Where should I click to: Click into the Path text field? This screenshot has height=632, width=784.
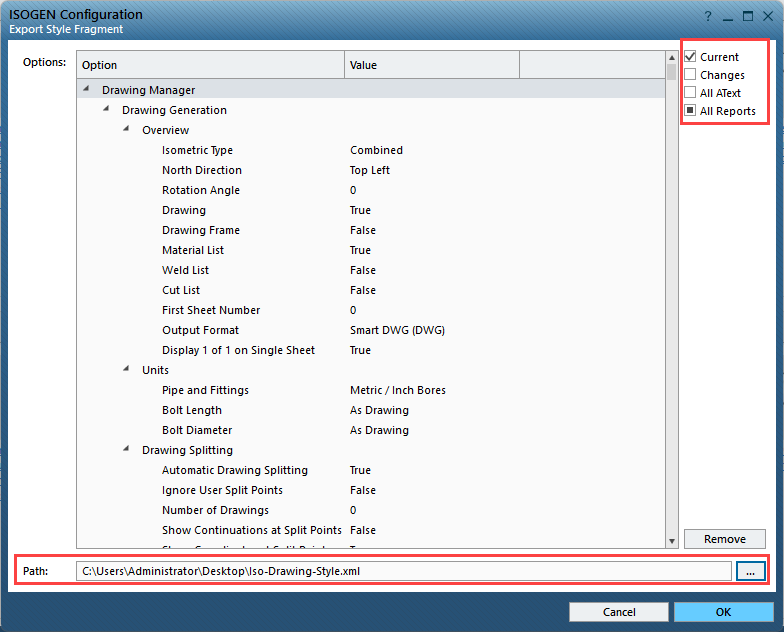tap(404, 570)
